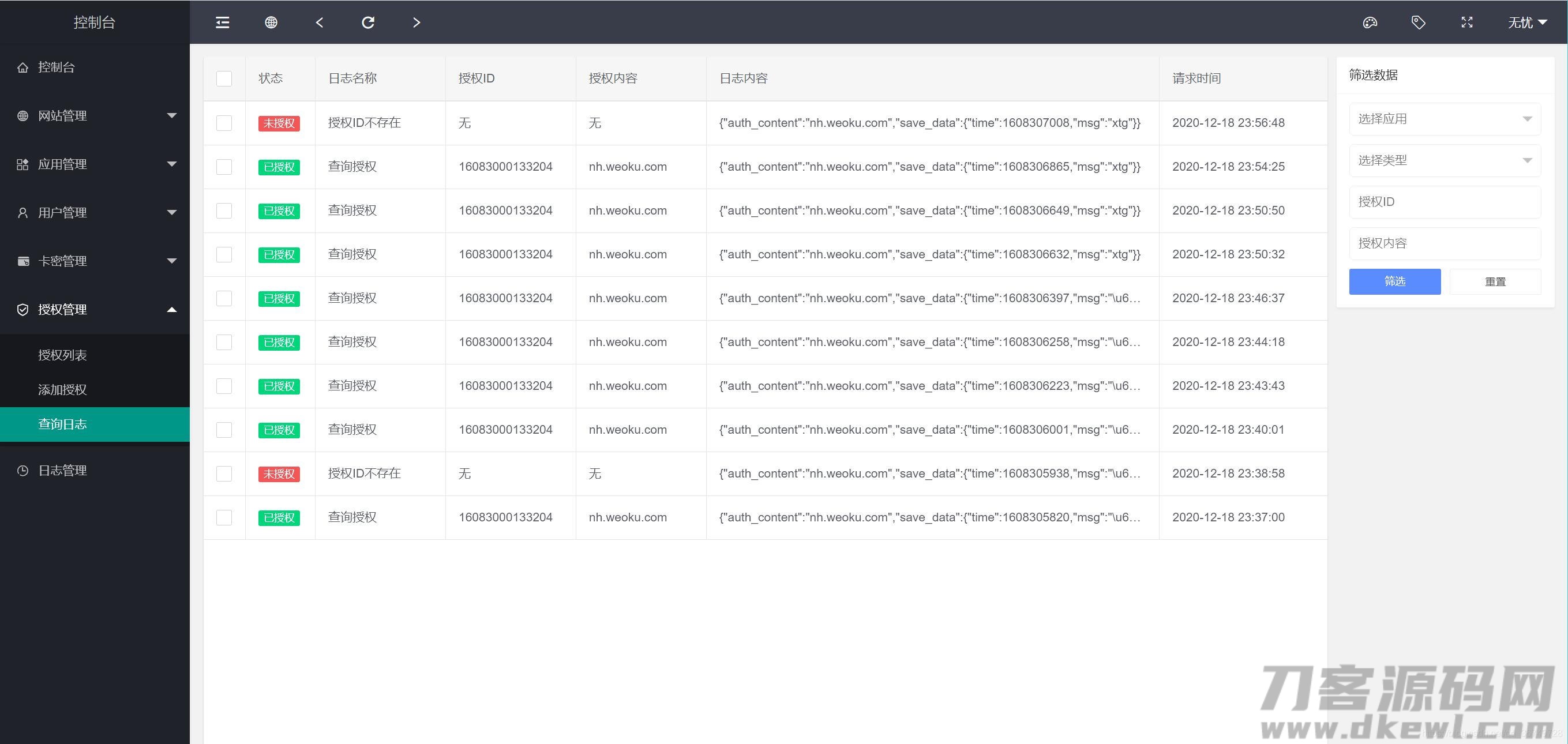Click the blue 筛选 button
Image resolution: width=1568 pixels, height=744 pixels.
(1394, 281)
